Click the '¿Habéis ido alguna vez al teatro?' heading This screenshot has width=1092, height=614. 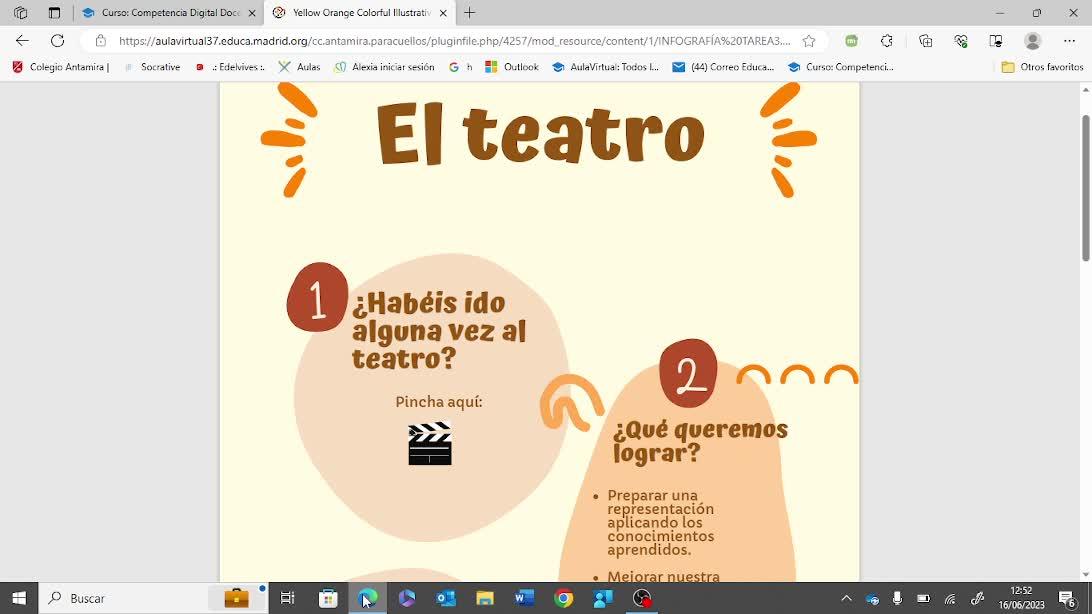click(439, 331)
